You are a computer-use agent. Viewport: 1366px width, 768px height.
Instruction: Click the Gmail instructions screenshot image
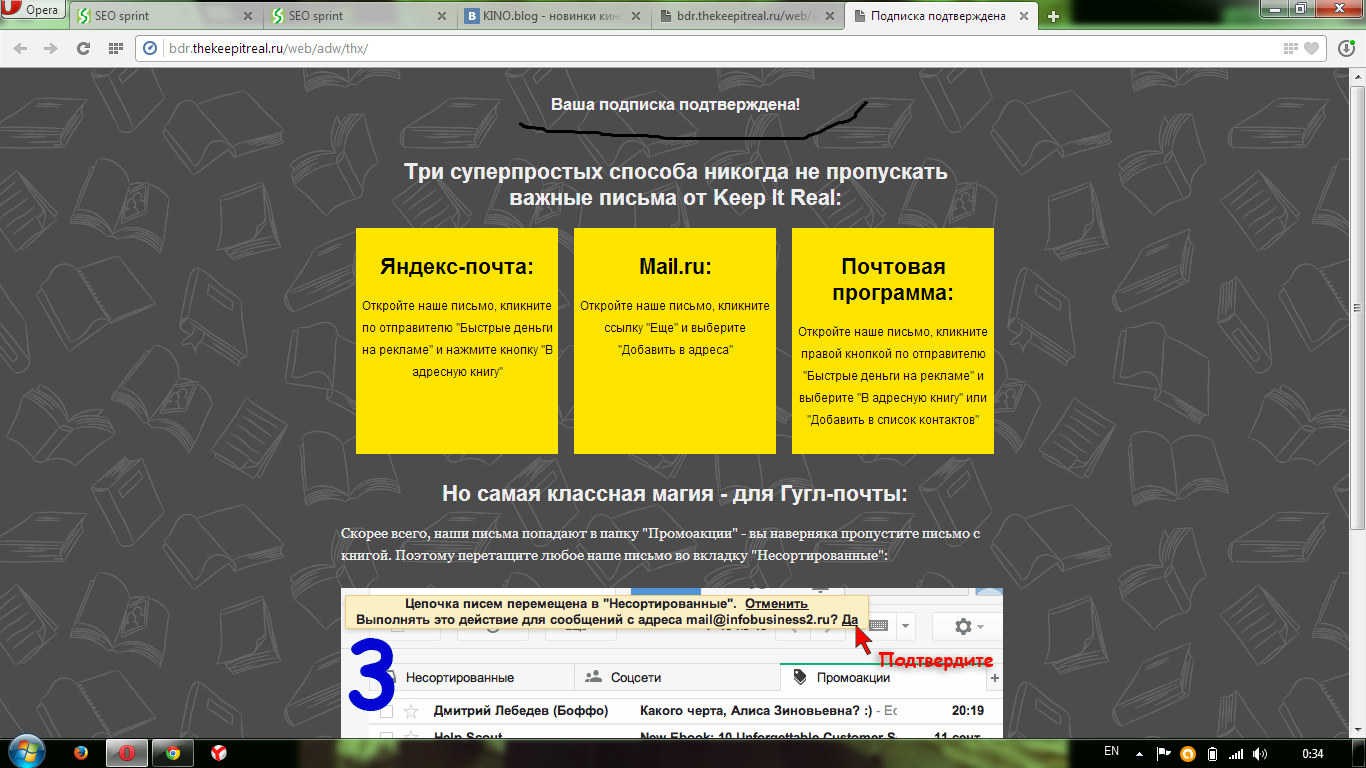tap(671, 663)
